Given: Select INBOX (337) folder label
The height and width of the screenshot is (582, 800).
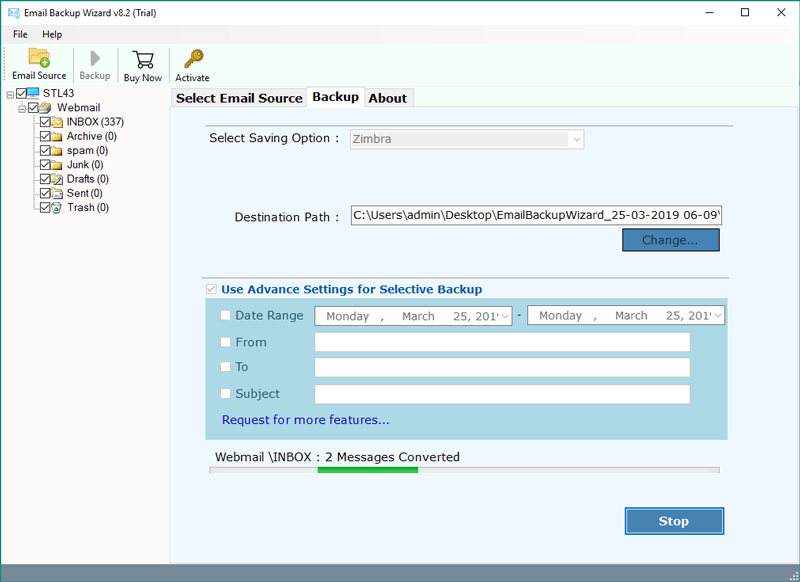Looking at the screenshot, I should tap(95, 122).
